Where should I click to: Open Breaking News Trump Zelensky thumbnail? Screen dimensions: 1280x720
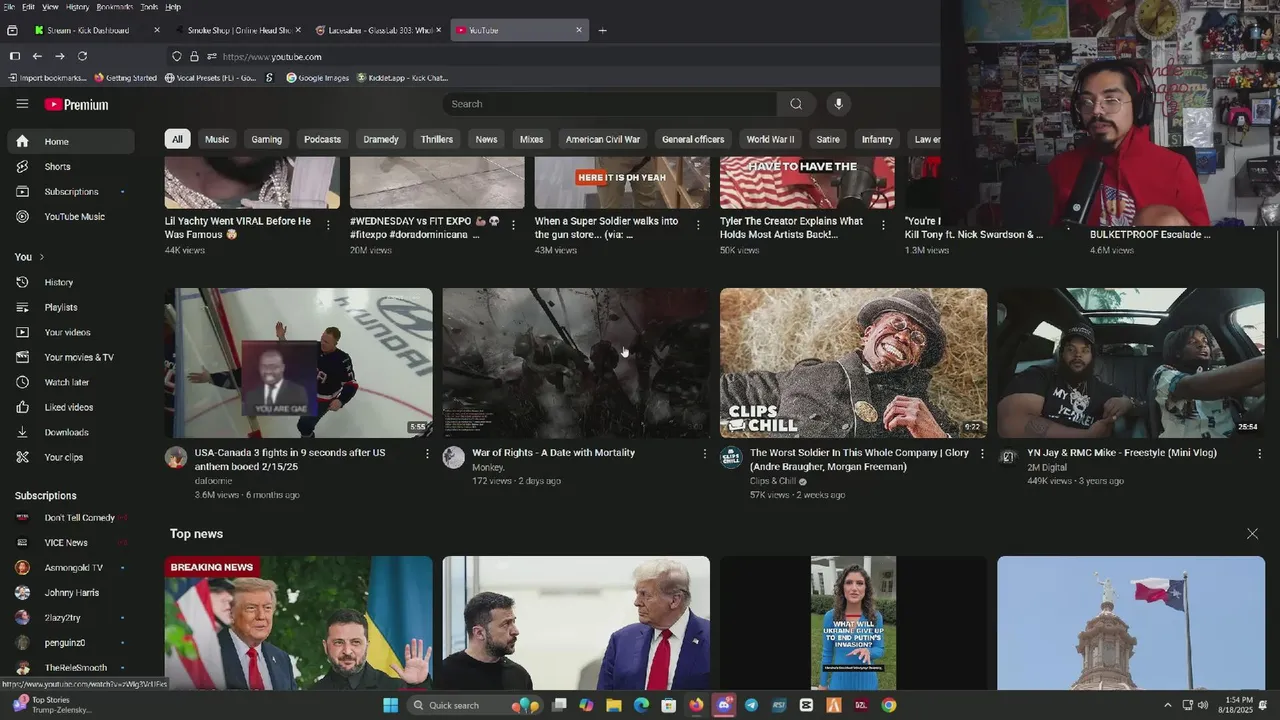pyautogui.click(x=299, y=623)
